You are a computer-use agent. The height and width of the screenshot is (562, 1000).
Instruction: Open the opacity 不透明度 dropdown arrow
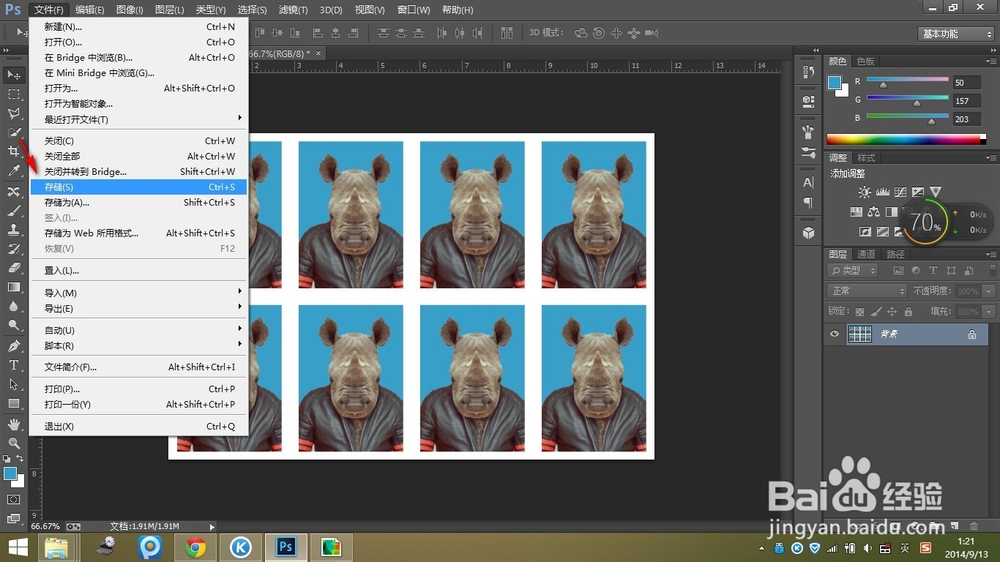tap(989, 291)
